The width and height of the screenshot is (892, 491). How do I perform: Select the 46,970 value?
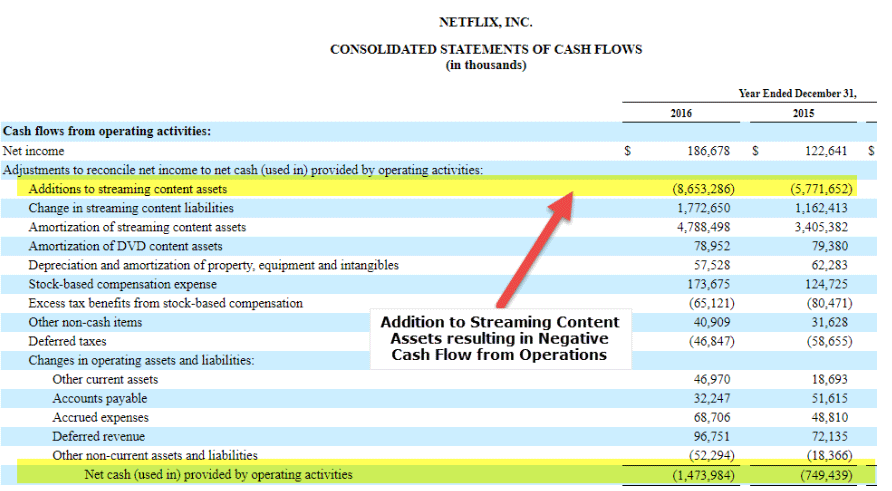tap(712, 379)
